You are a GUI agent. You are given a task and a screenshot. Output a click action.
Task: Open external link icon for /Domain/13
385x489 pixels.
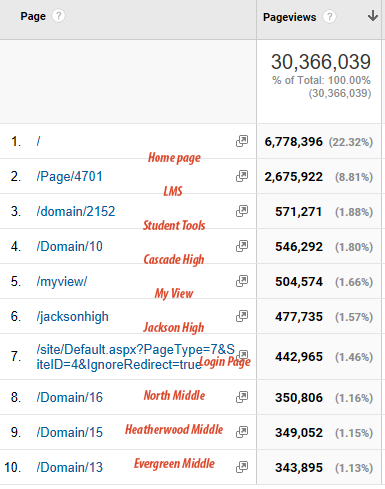tap(242, 467)
